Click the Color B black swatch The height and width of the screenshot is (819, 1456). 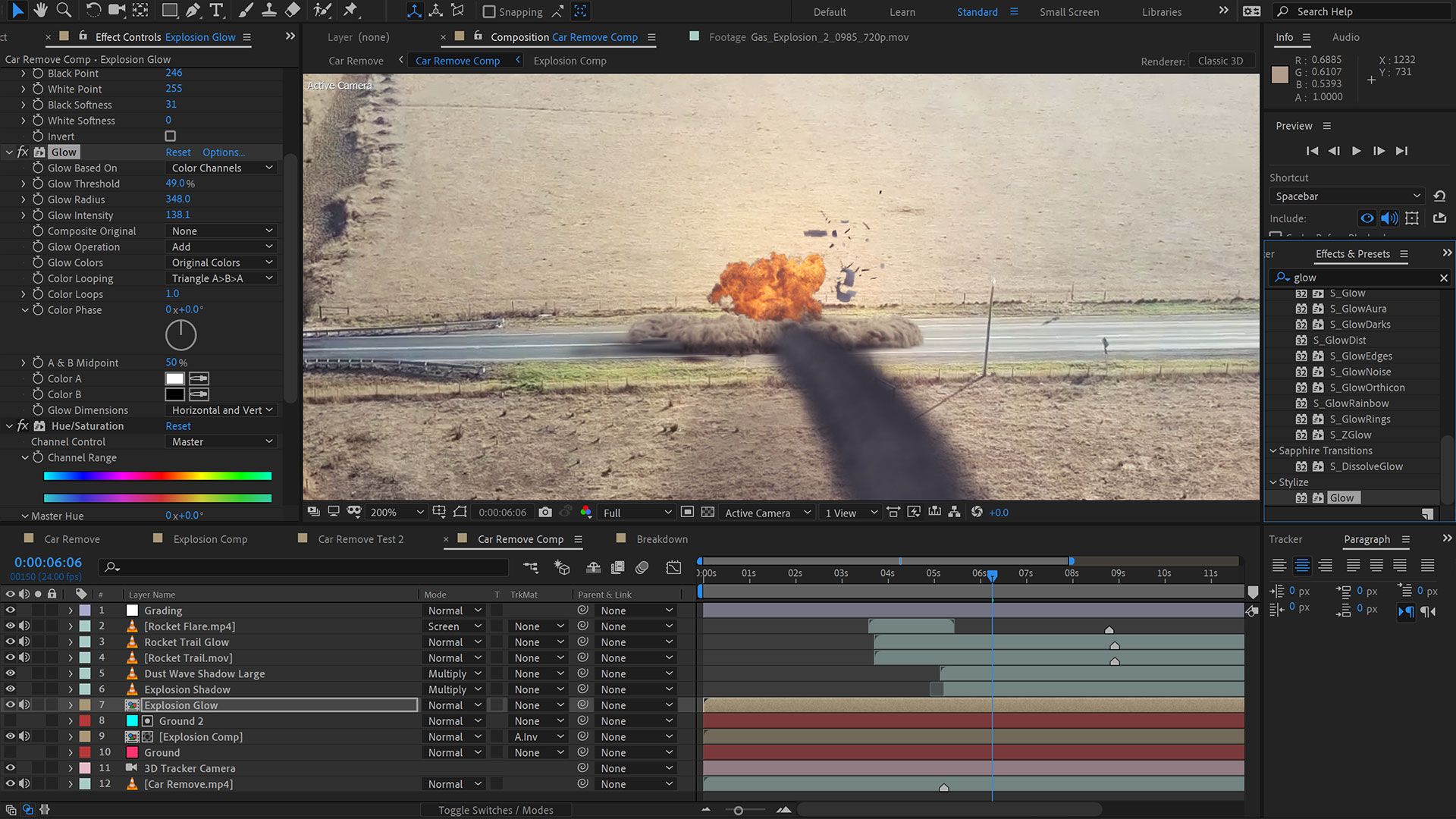[x=174, y=394]
